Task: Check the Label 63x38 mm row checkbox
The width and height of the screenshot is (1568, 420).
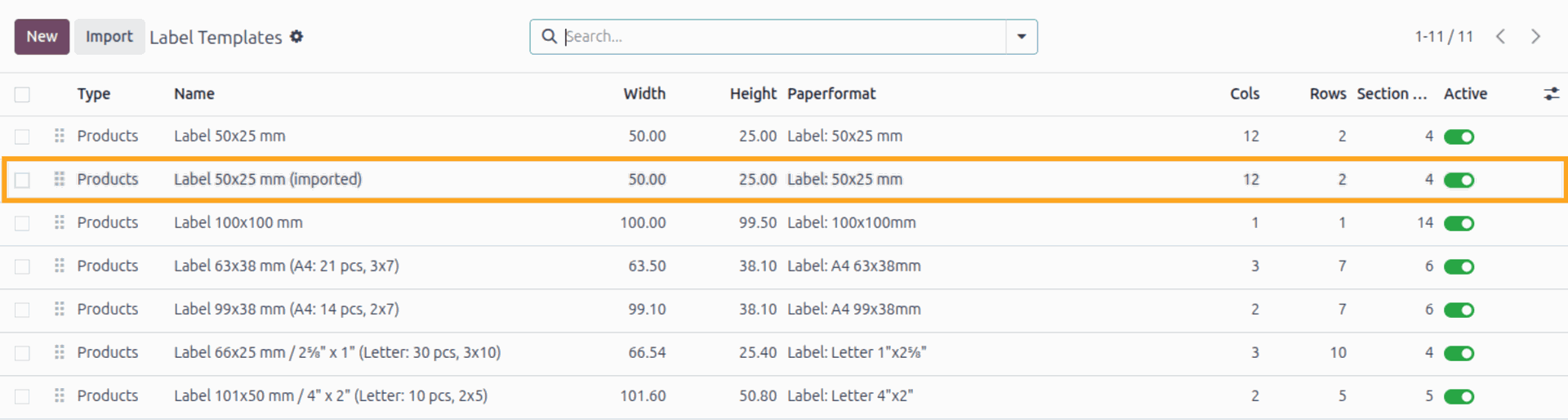Action: [x=22, y=266]
